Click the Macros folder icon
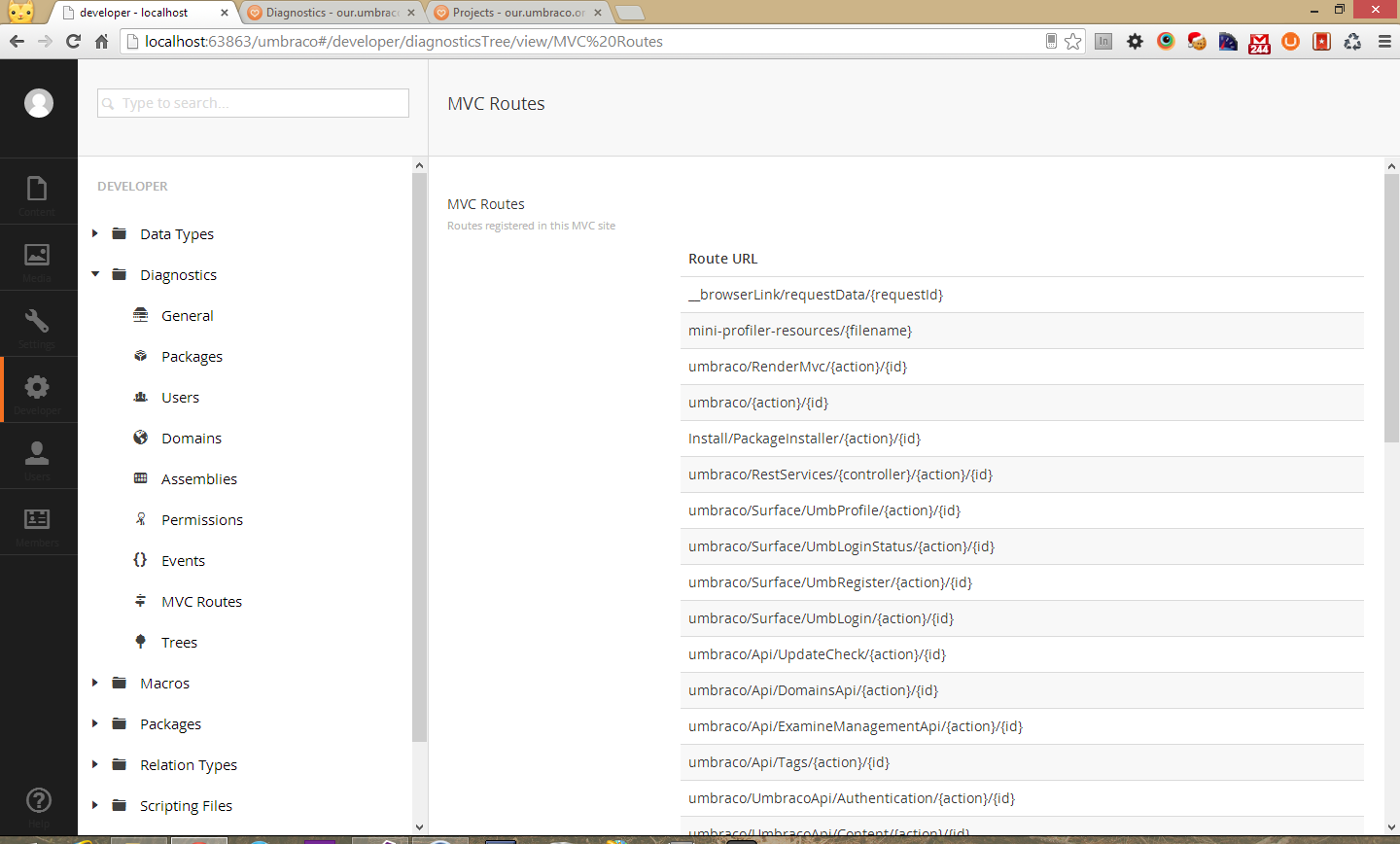This screenshot has width=1400, height=844. (x=120, y=683)
